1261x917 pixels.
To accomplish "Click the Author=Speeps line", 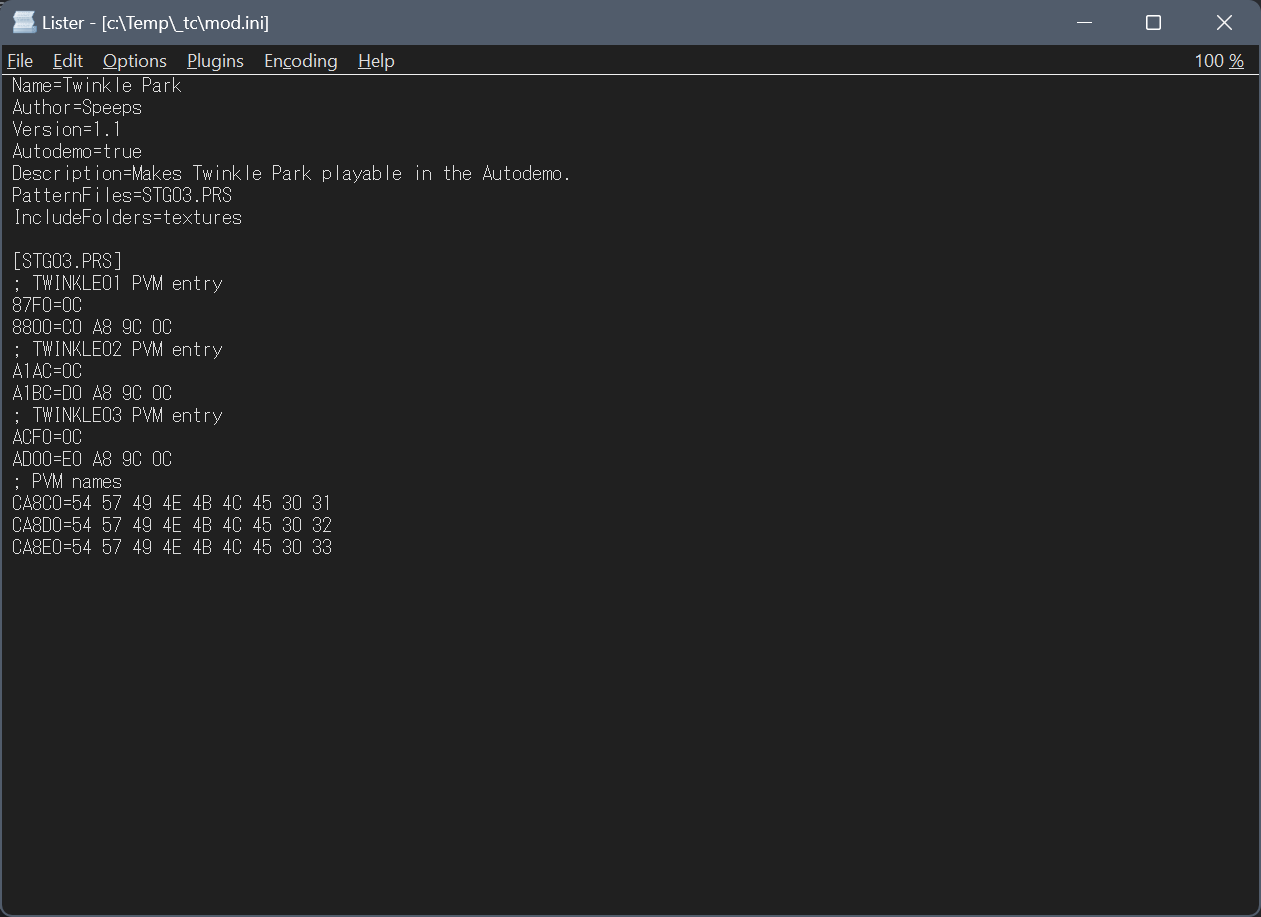I will [x=77, y=108].
